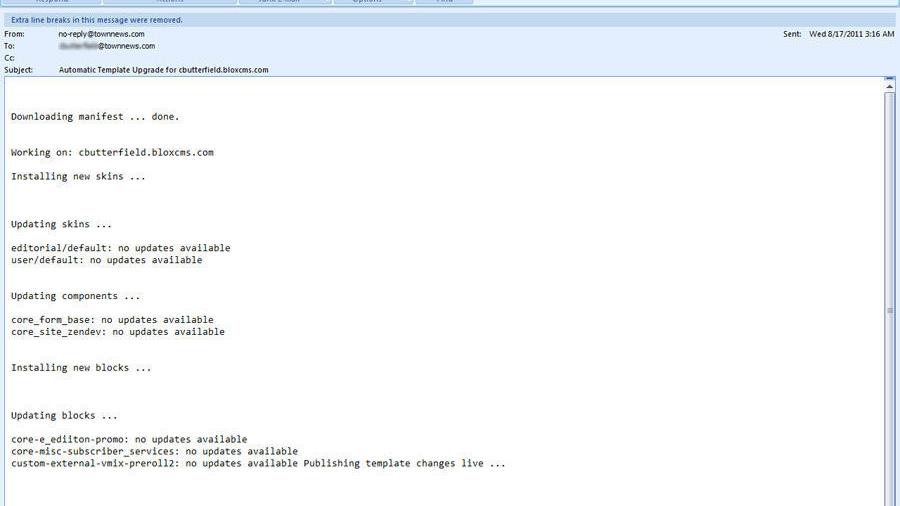Click sender address no-reply@townnews.com

tap(101, 34)
